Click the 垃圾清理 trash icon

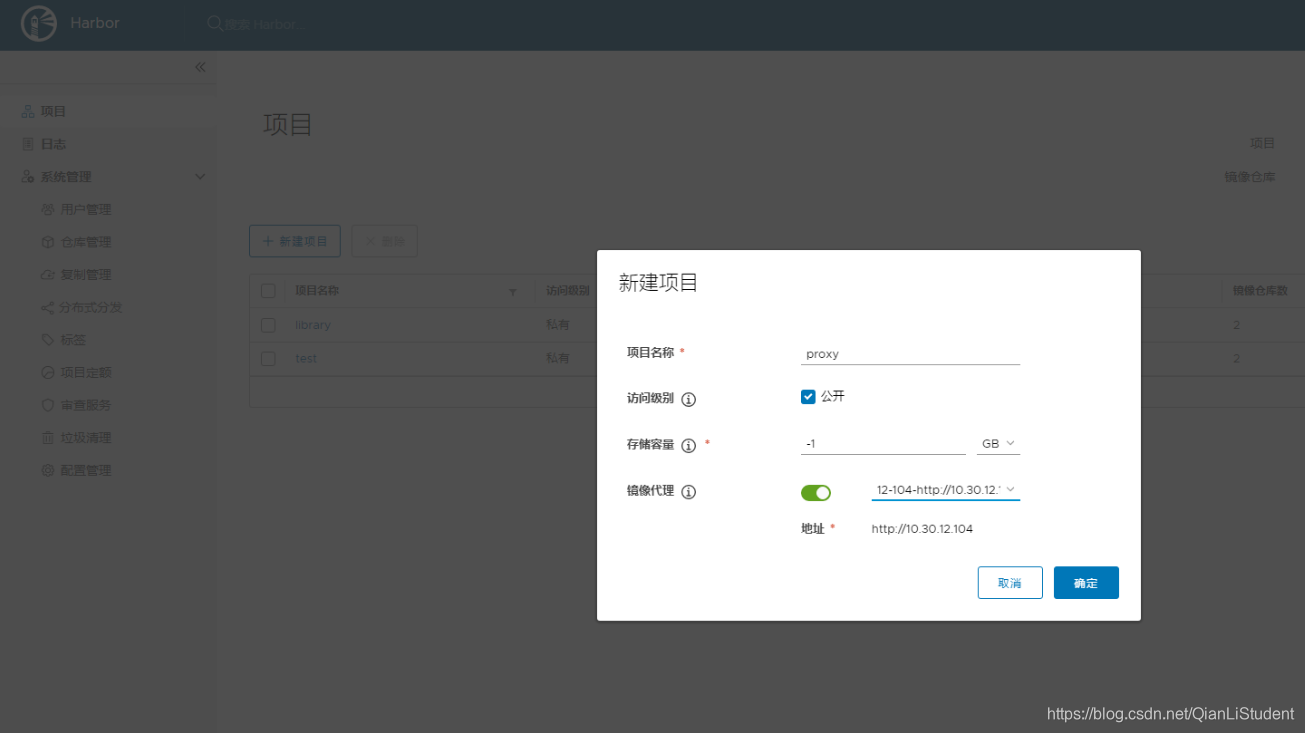pos(47,438)
